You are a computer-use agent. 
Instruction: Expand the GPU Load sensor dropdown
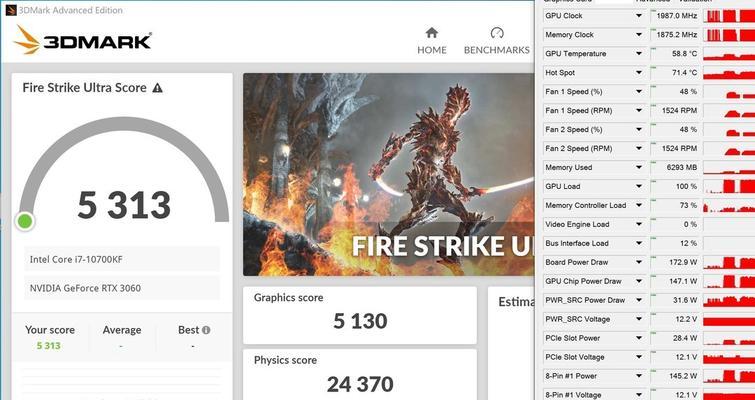639,186
